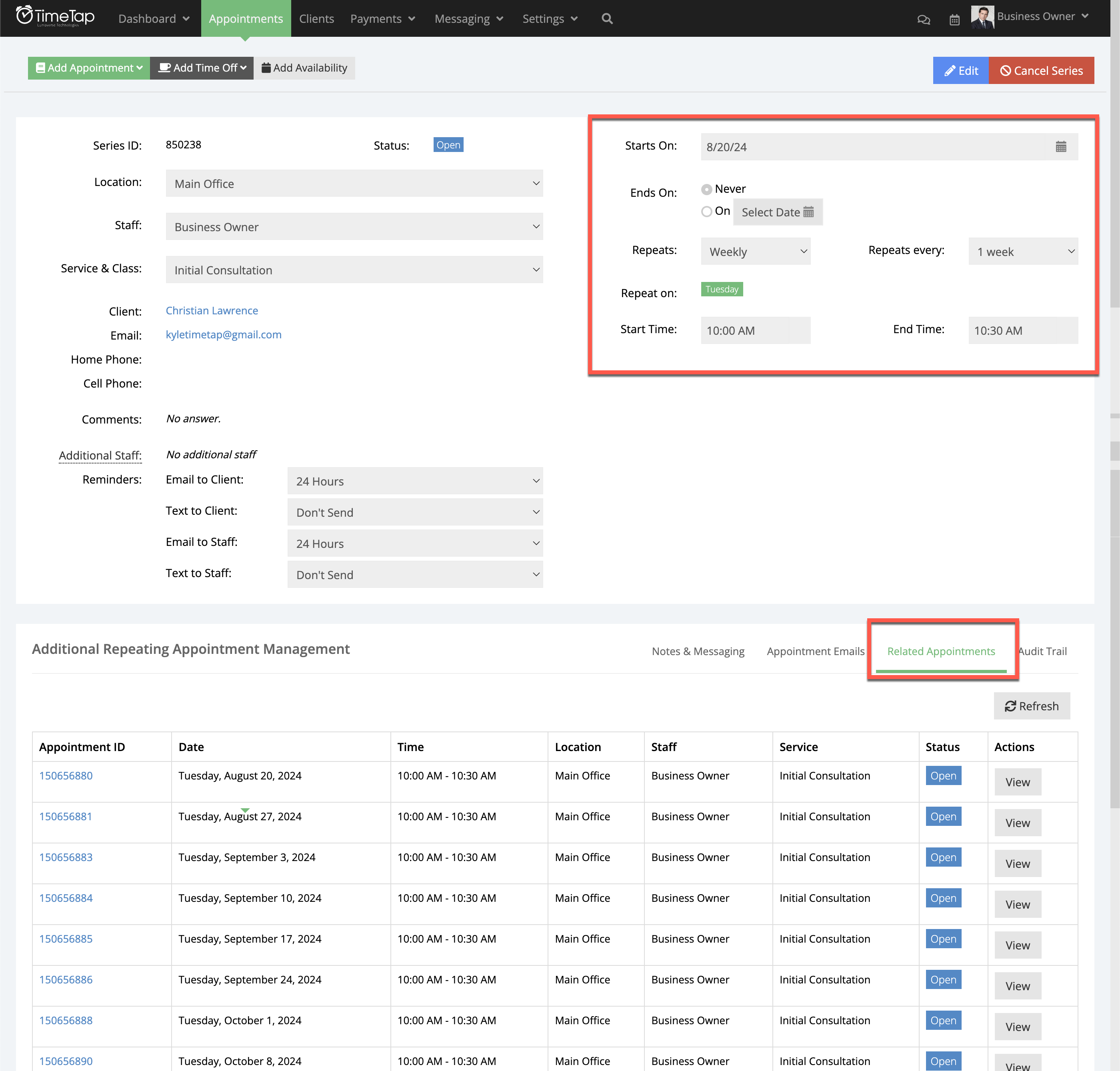Click the Add Availability button
1120x1071 pixels.
(304, 68)
